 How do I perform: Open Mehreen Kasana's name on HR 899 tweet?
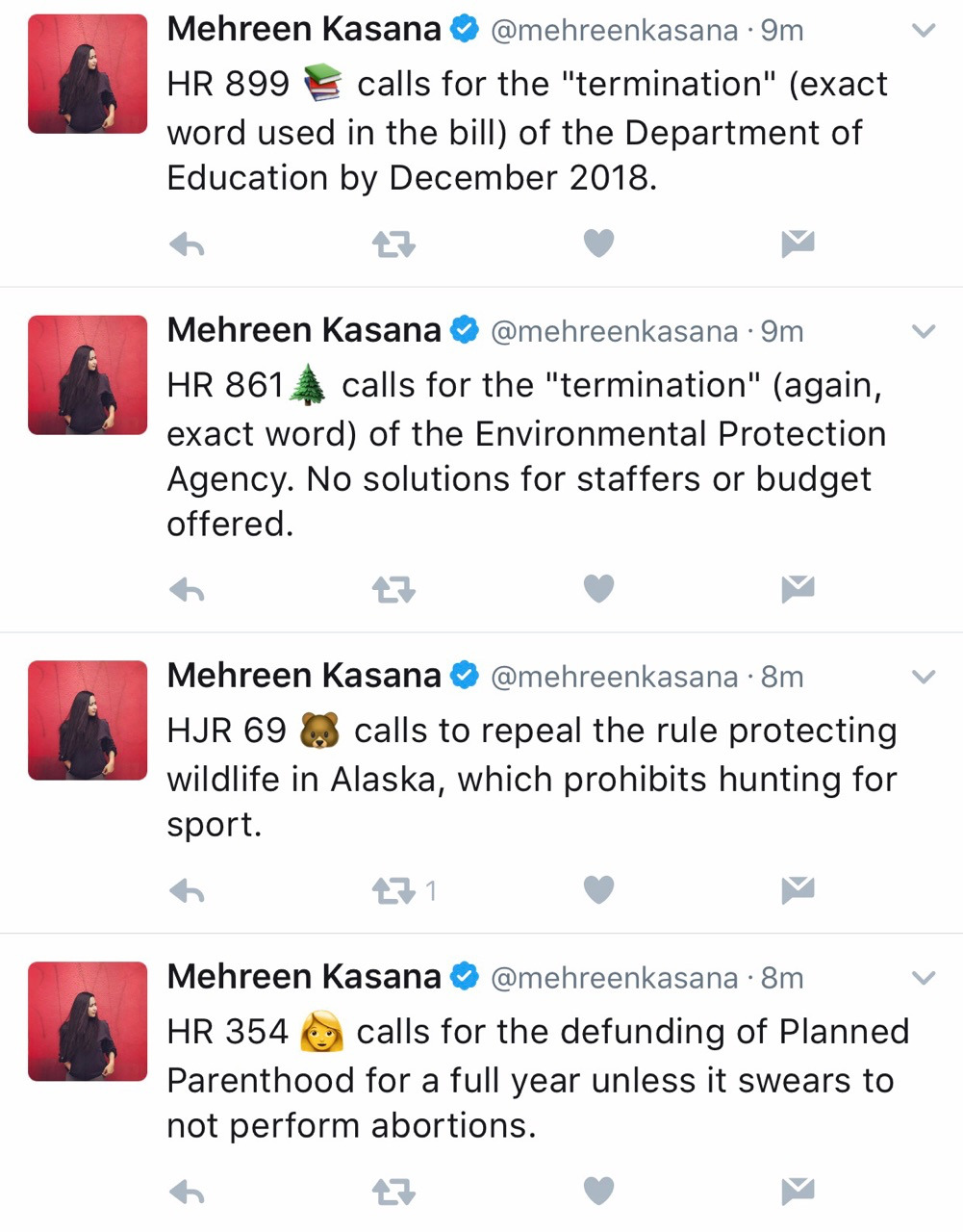pyautogui.click(x=304, y=30)
